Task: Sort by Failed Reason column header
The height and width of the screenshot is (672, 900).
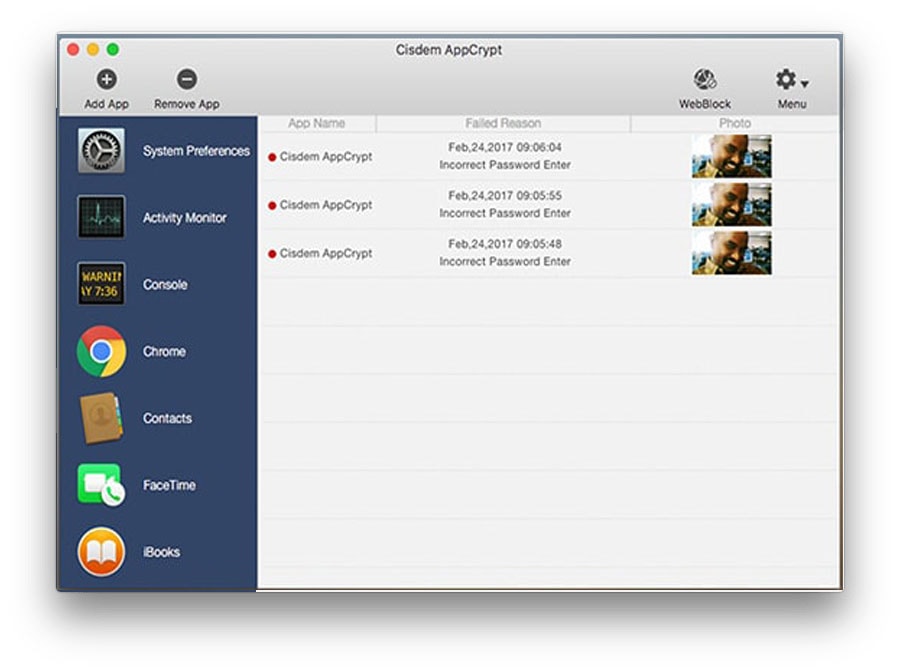Action: coord(503,123)
